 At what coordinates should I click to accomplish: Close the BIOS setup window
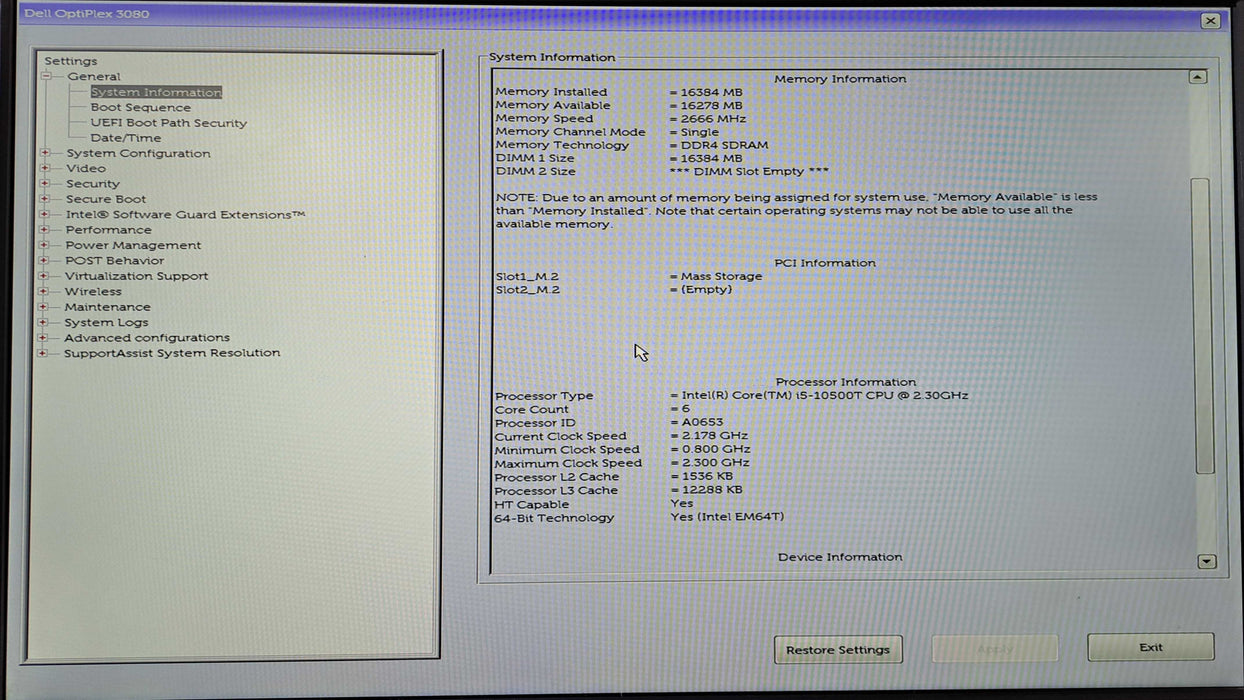point(1211,21)
